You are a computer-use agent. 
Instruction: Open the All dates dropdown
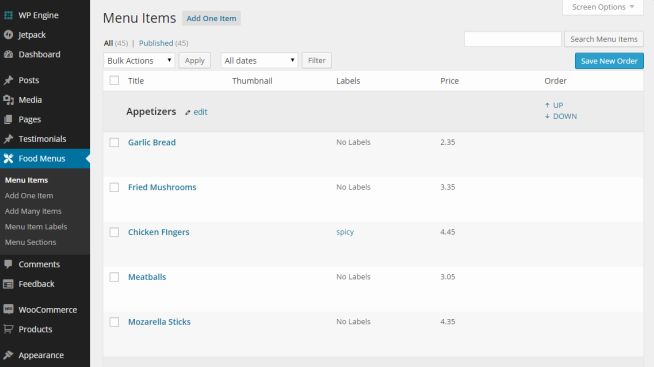pyautogui.click(x=259, y=60)
